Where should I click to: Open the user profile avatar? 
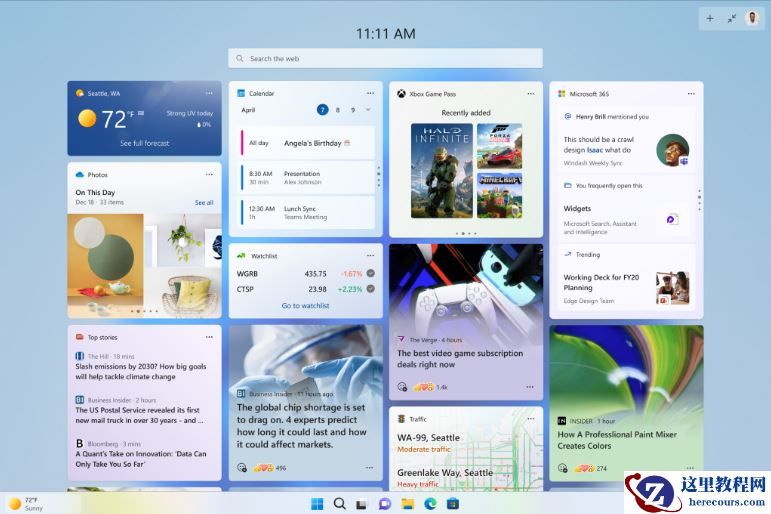(752, 19)
